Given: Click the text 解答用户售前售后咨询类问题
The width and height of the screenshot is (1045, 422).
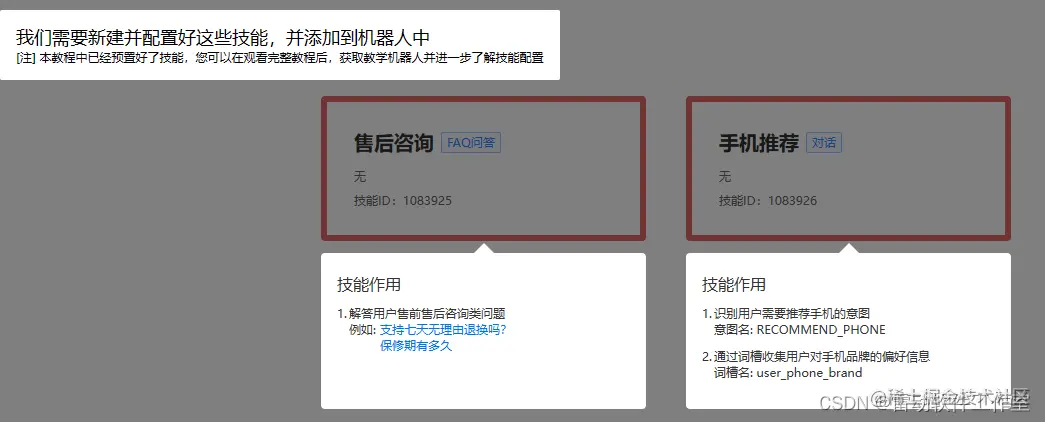Looking at the screenshot, I should 427,314.
